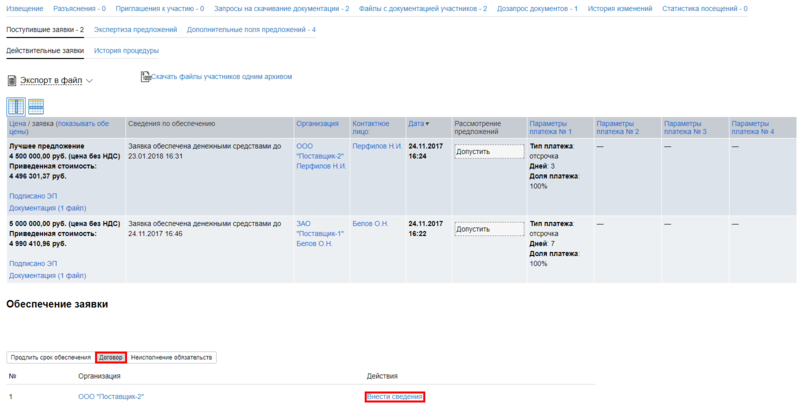
Task: Click Продлить срок обеспечения button
Action: 49,357
